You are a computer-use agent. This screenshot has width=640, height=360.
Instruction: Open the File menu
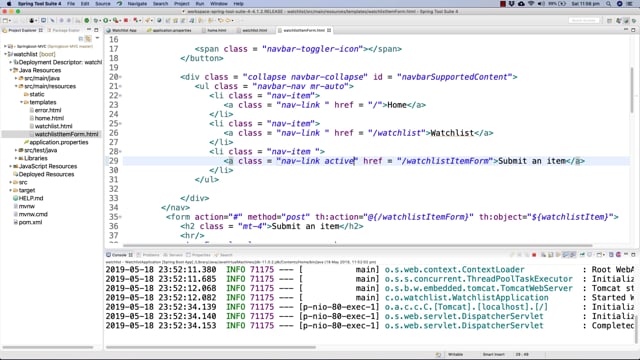[71, 4]
